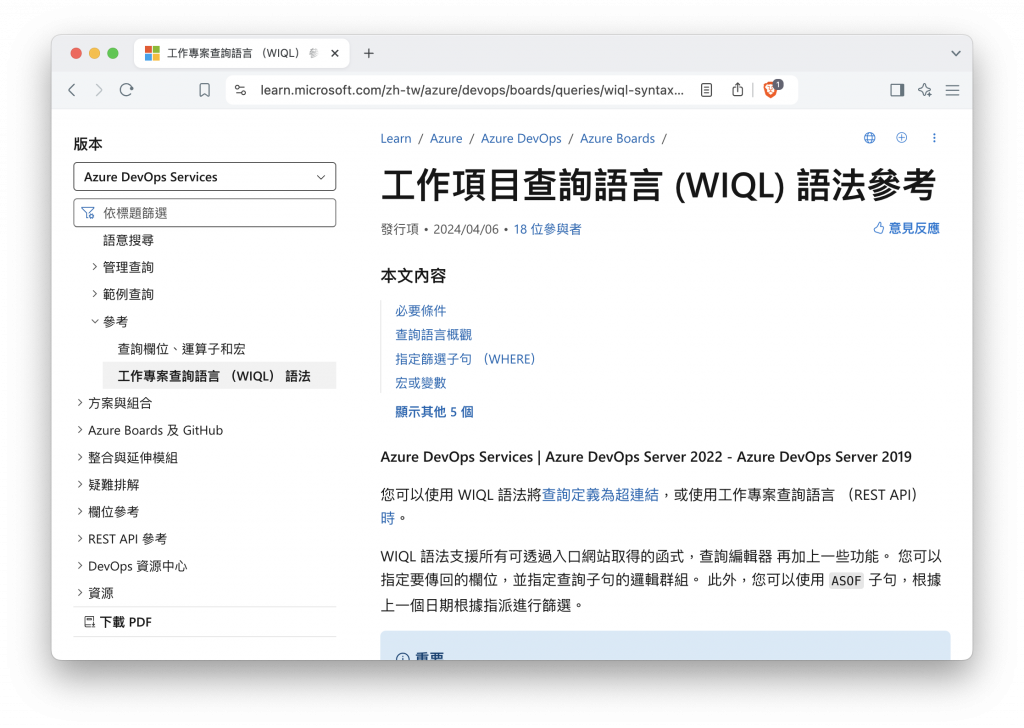This screenshot has height=728, width=1024.
Task: Click the 下載 PDF button
Action: point(118,622)
